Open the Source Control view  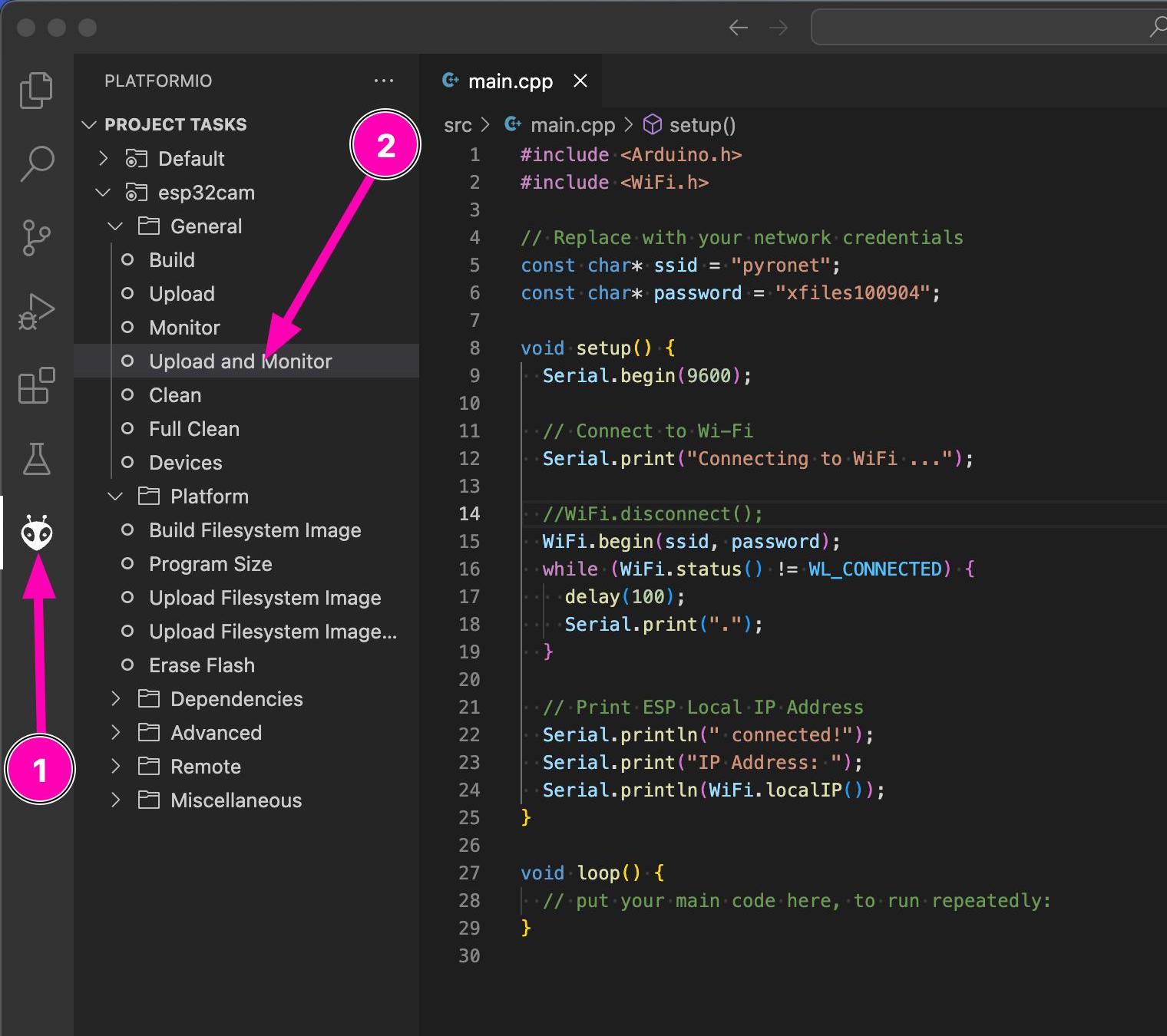pos(36,237)
